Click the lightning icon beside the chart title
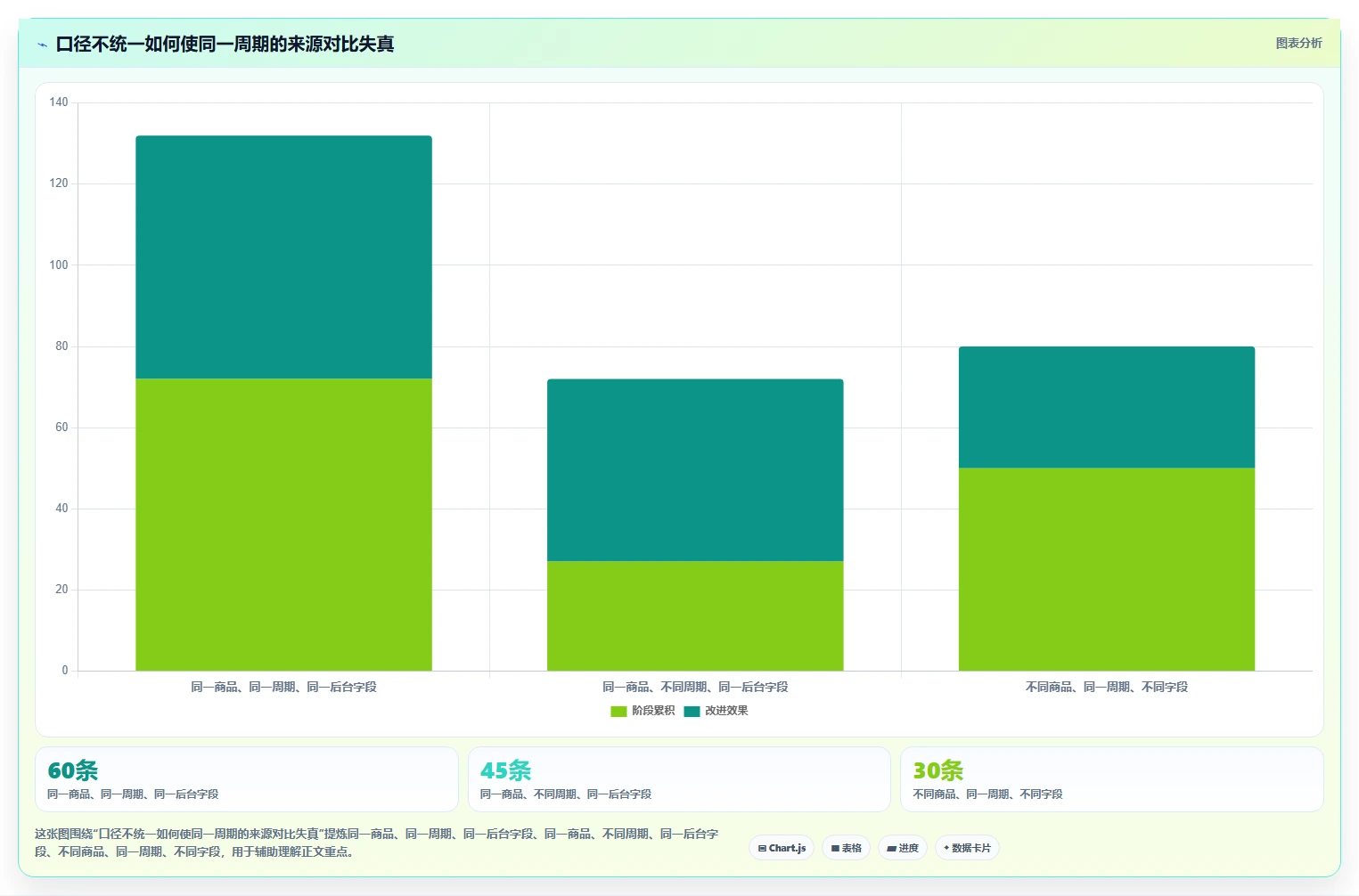Screen dimensions: 1359x896 click(x=43, y=45)
